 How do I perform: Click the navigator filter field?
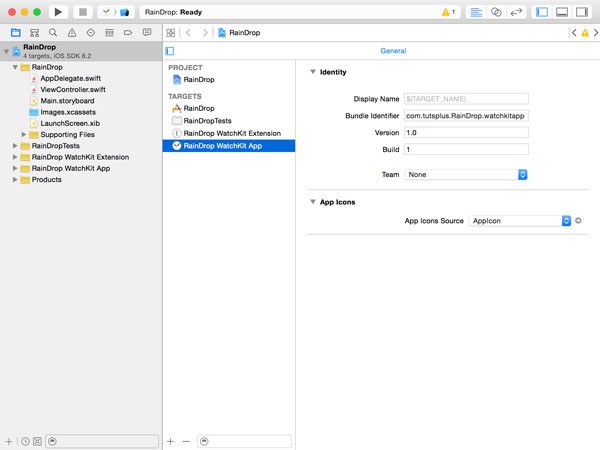[x=102, y=441]
